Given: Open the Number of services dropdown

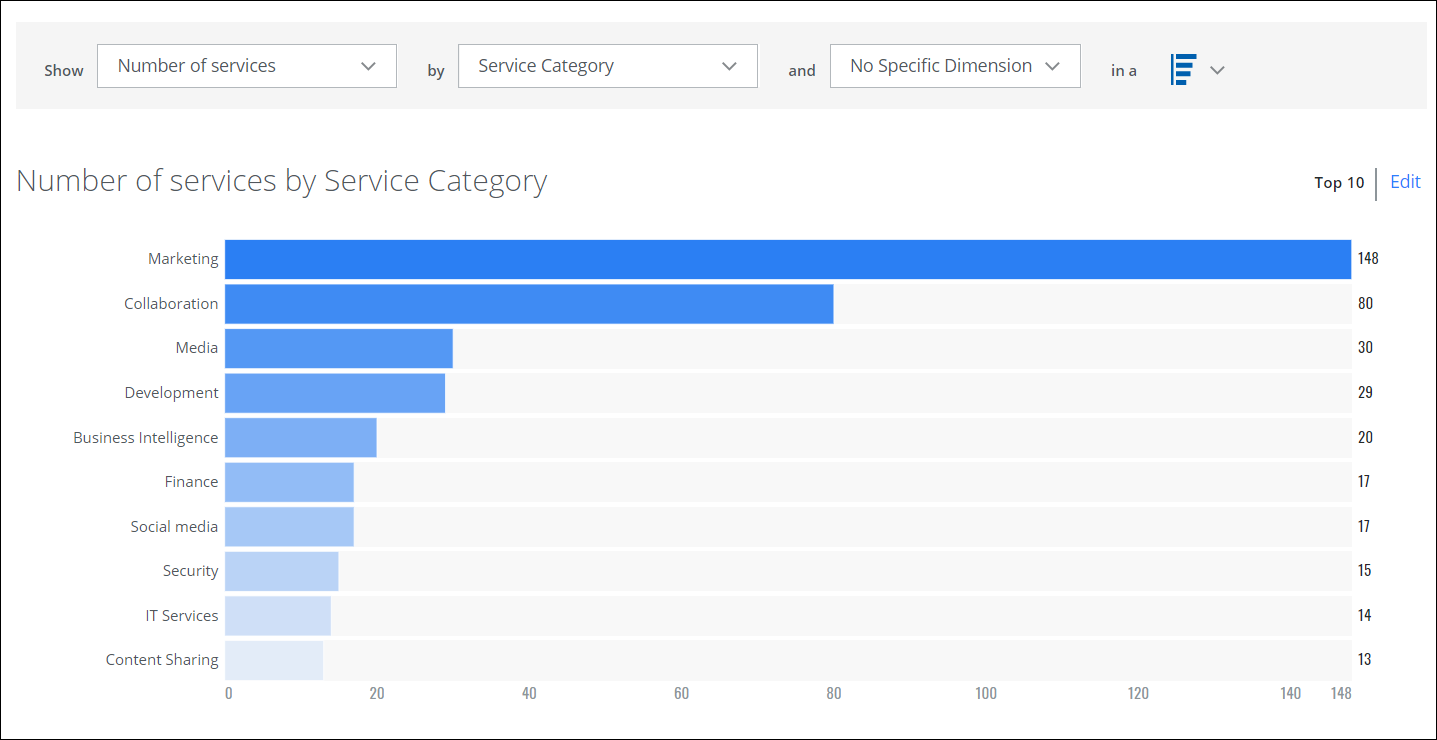Looking at the screenshot, I should [246, 66].
